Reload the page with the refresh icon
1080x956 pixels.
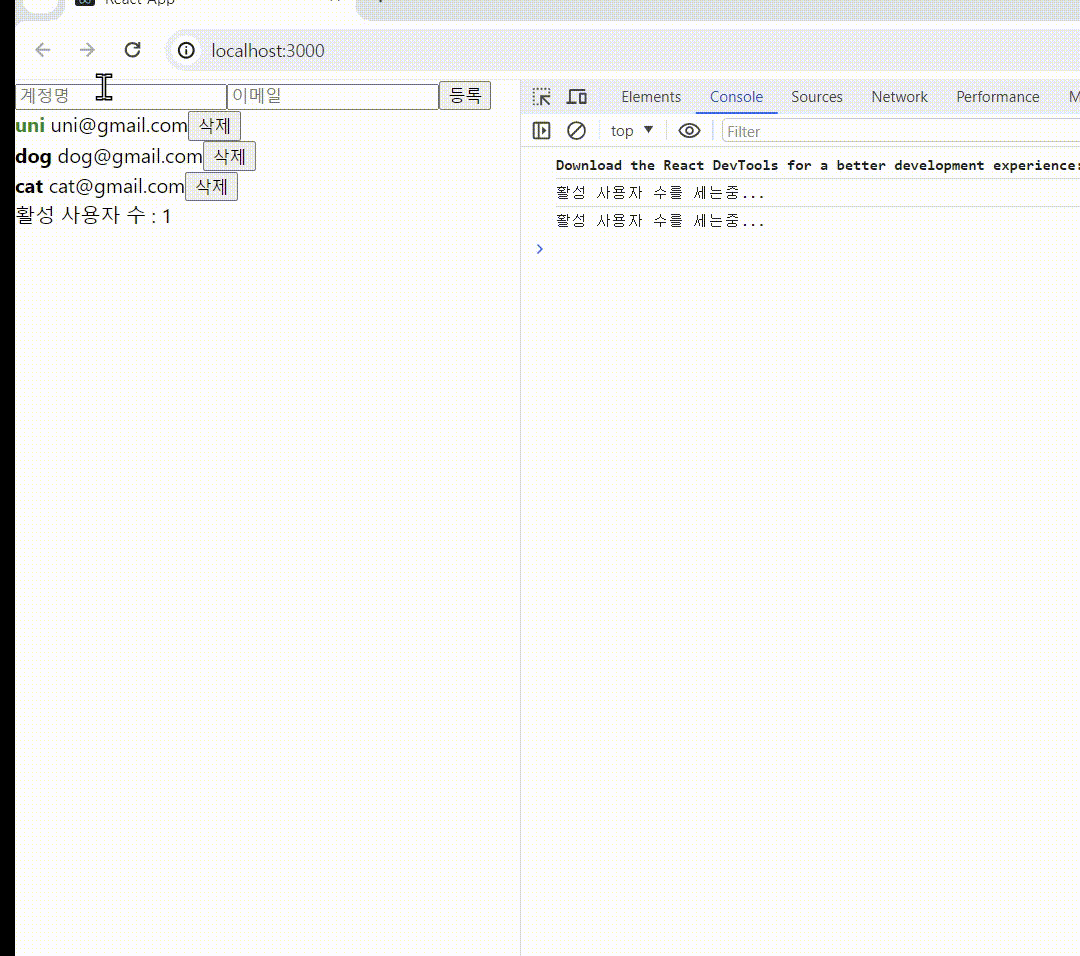(x=132, y=50)
